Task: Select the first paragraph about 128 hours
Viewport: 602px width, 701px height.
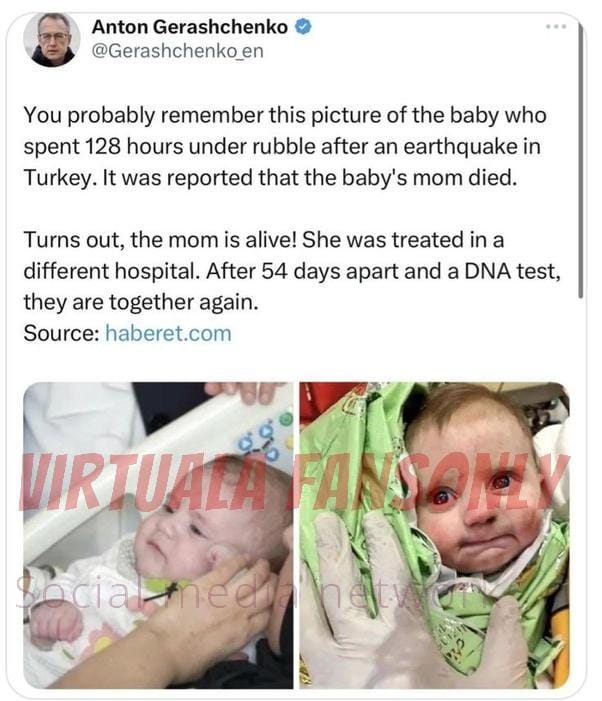Action: click(x=285, y=146)
